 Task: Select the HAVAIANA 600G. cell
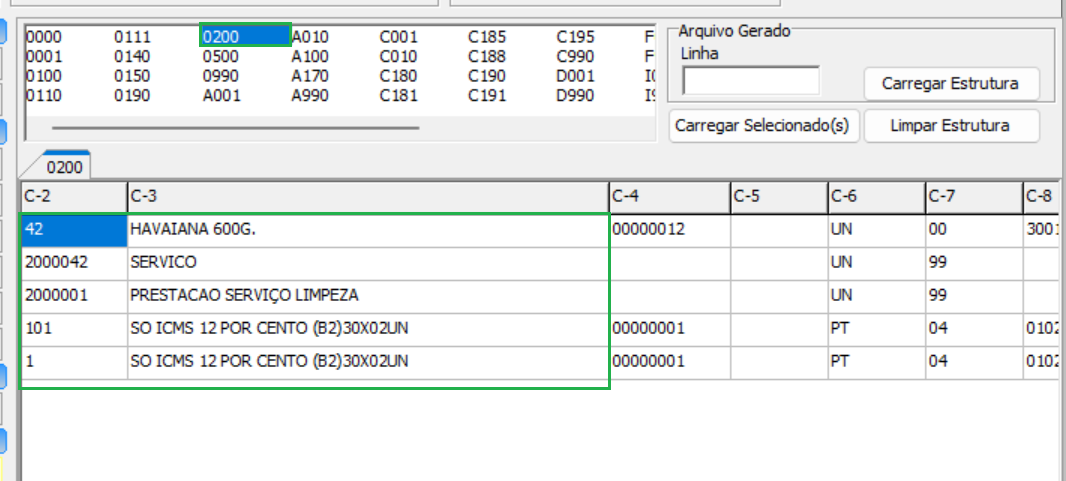click(367, 229)
